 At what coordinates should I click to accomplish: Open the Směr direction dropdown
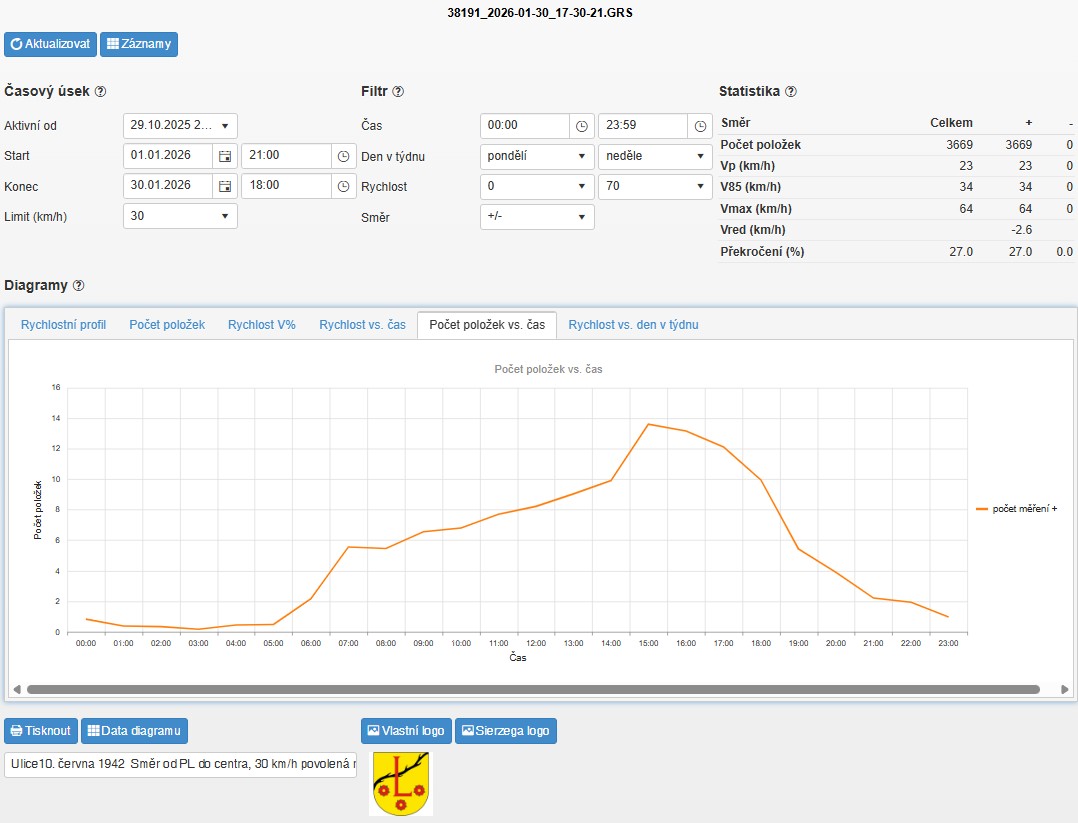pyautogui.click(x=537, y=217)
